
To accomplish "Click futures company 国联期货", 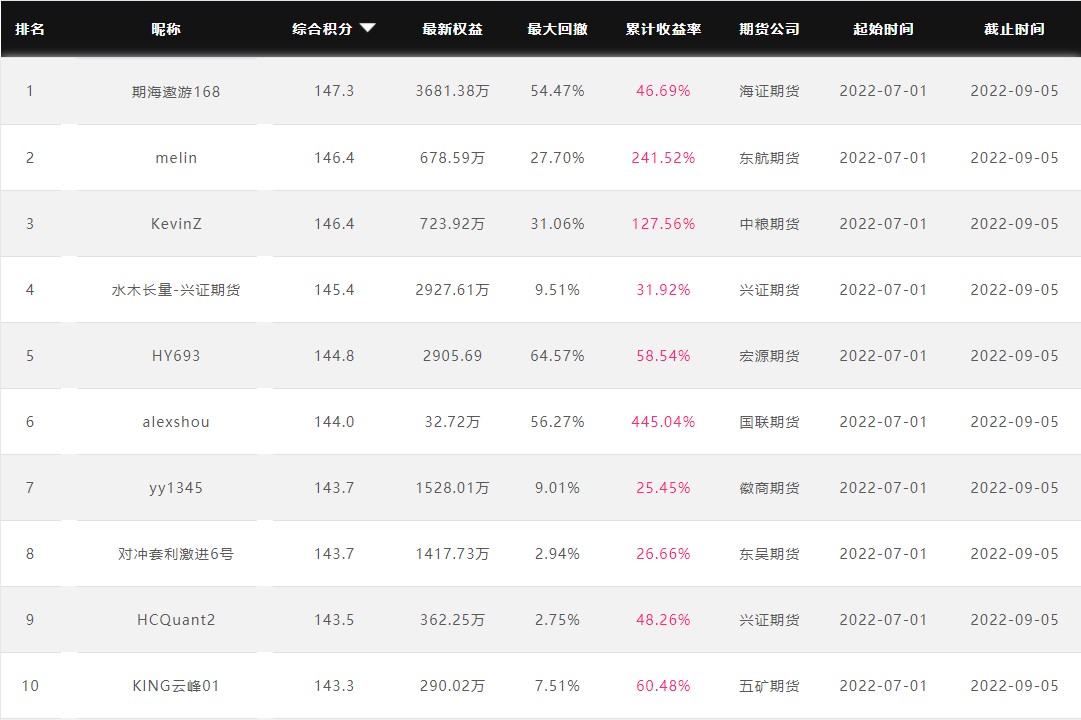I will coord(769,422).
